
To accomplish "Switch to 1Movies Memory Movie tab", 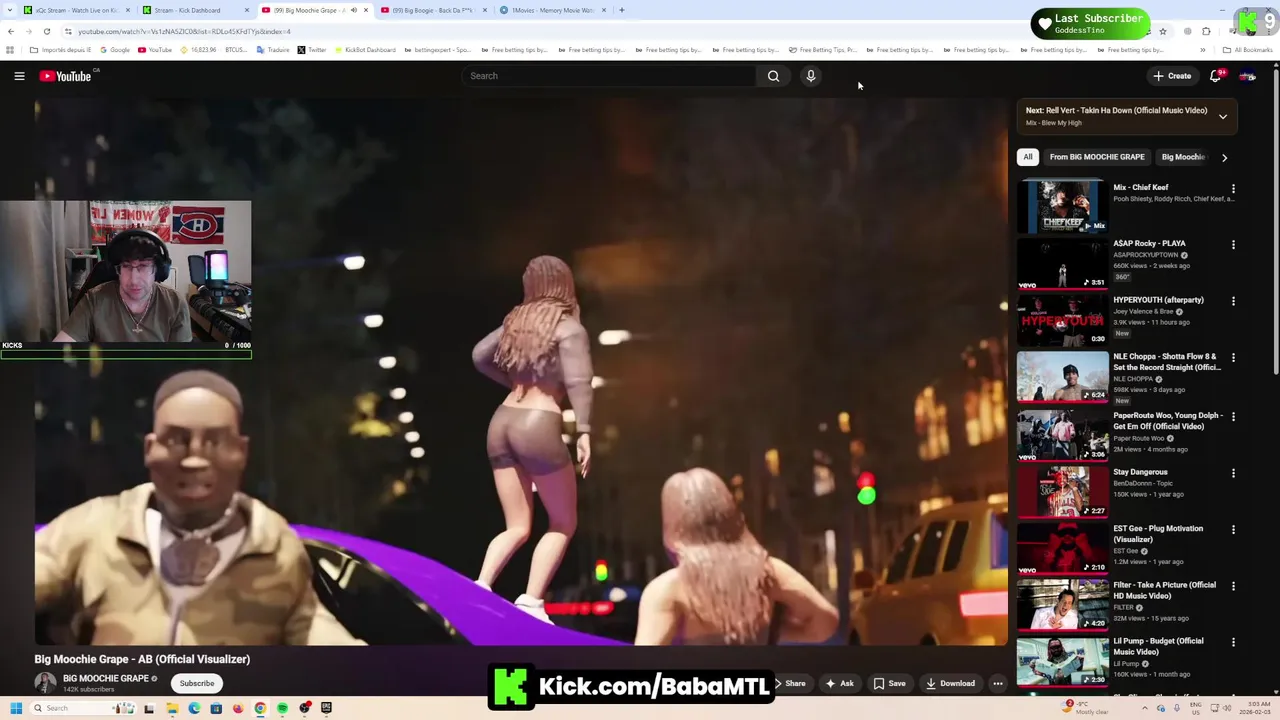I will (552, 10).
